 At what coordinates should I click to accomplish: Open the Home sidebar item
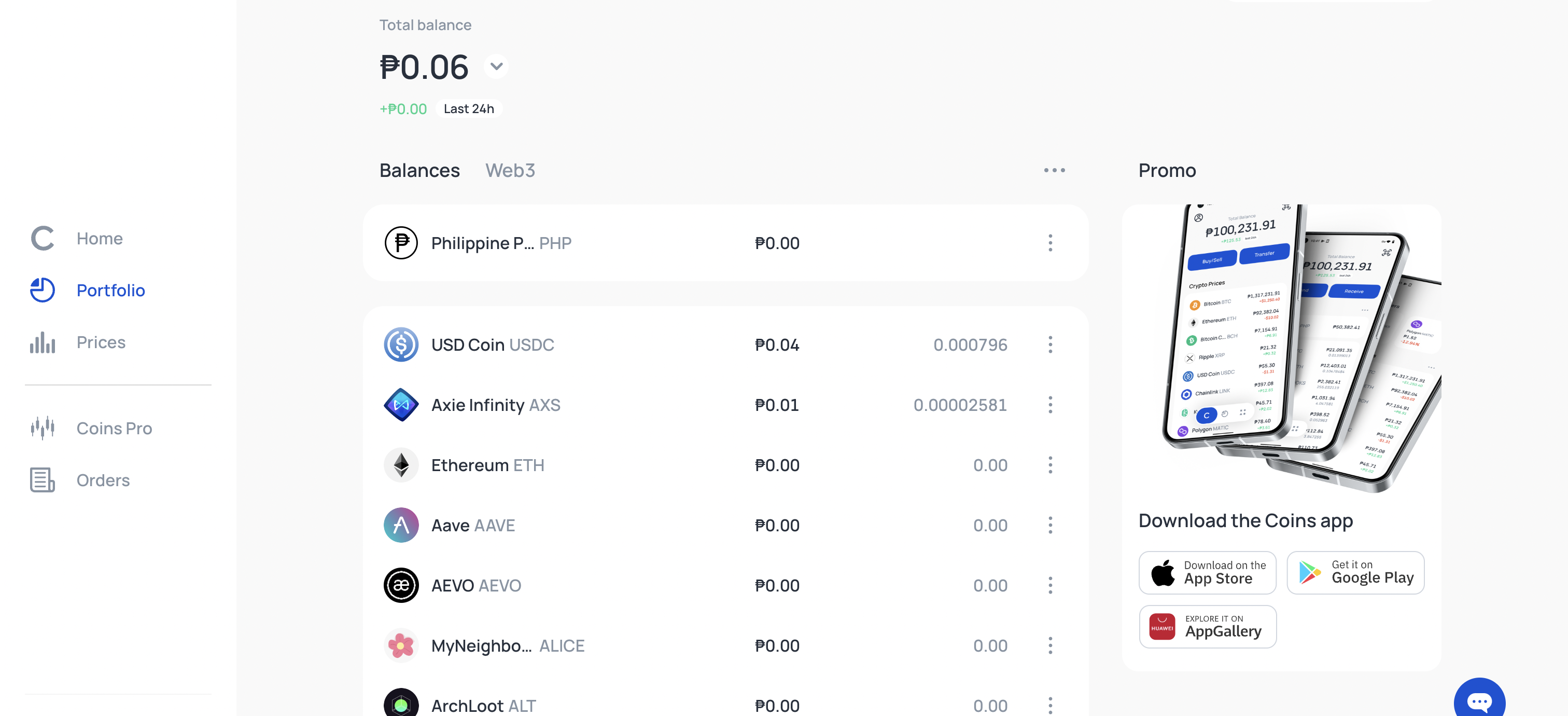(99, 238)
